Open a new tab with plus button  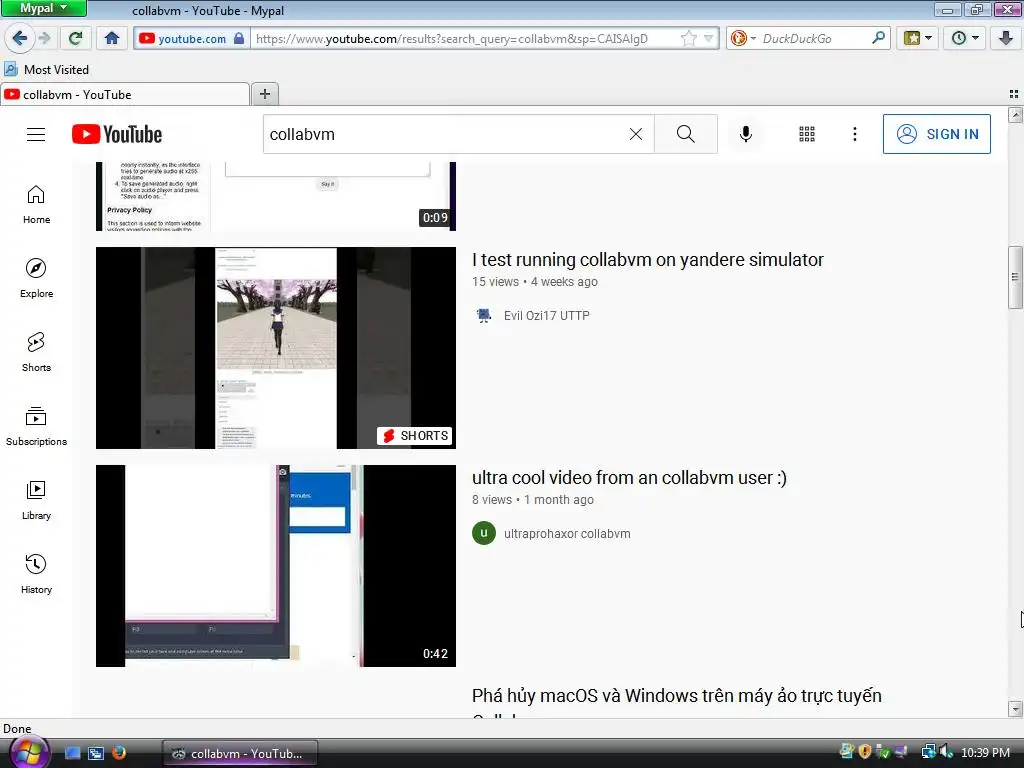264,94
